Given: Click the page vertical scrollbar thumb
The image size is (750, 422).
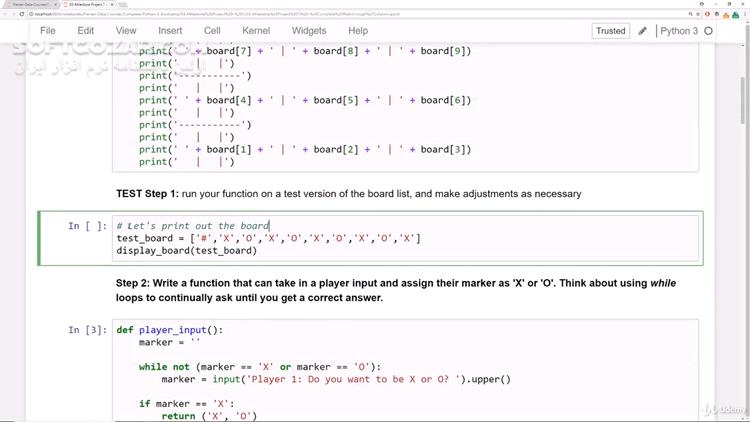Looking at the screenshot, I should (x=743, y=100).
